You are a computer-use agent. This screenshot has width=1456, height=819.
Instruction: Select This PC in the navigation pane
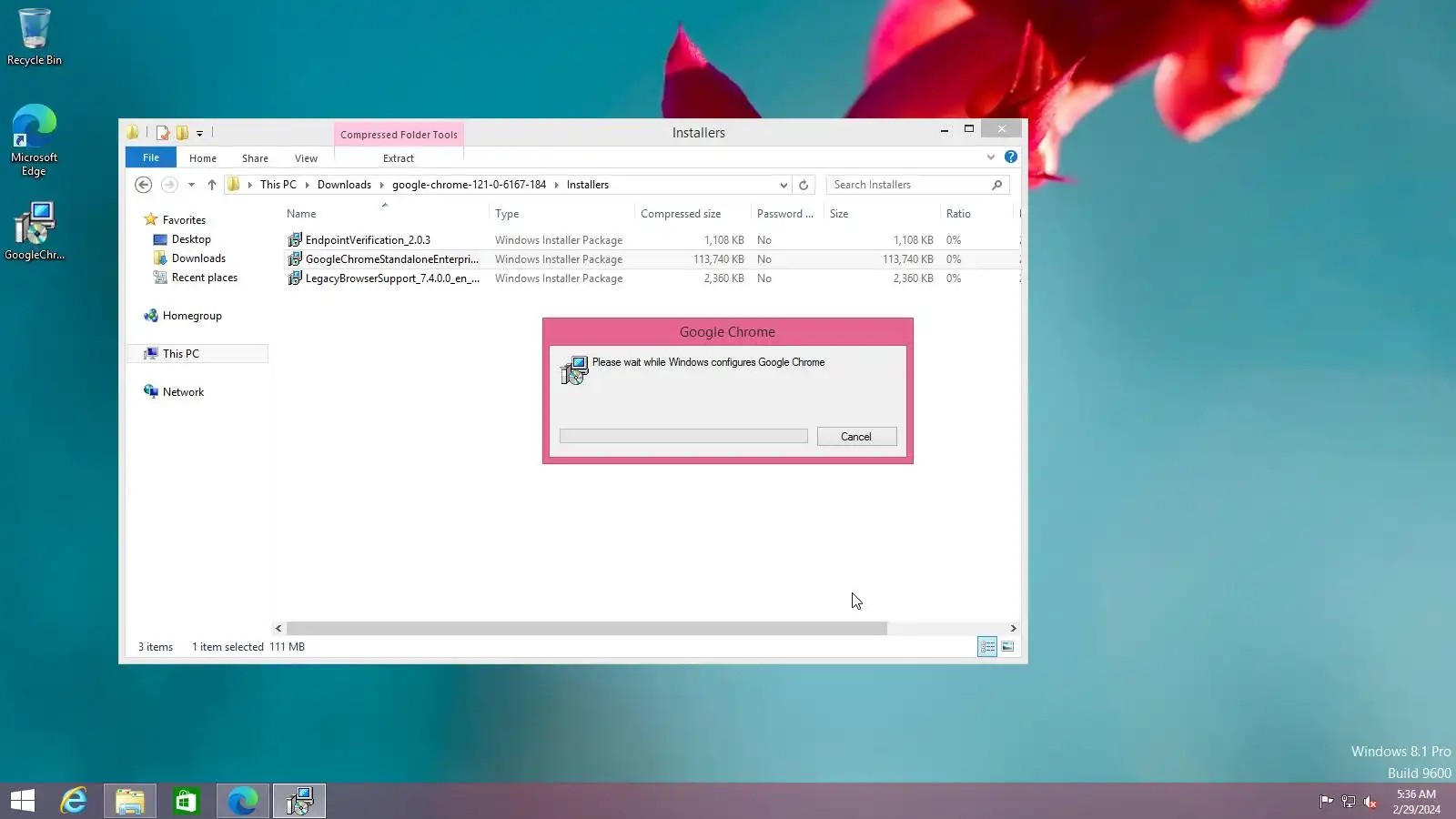(181, 354)
